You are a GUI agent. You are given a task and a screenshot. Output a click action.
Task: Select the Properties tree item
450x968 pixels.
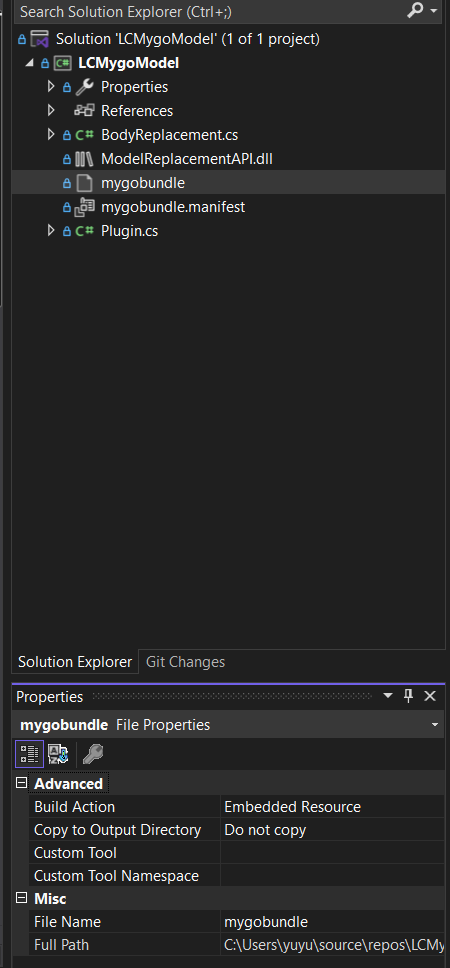coord(135,87)
